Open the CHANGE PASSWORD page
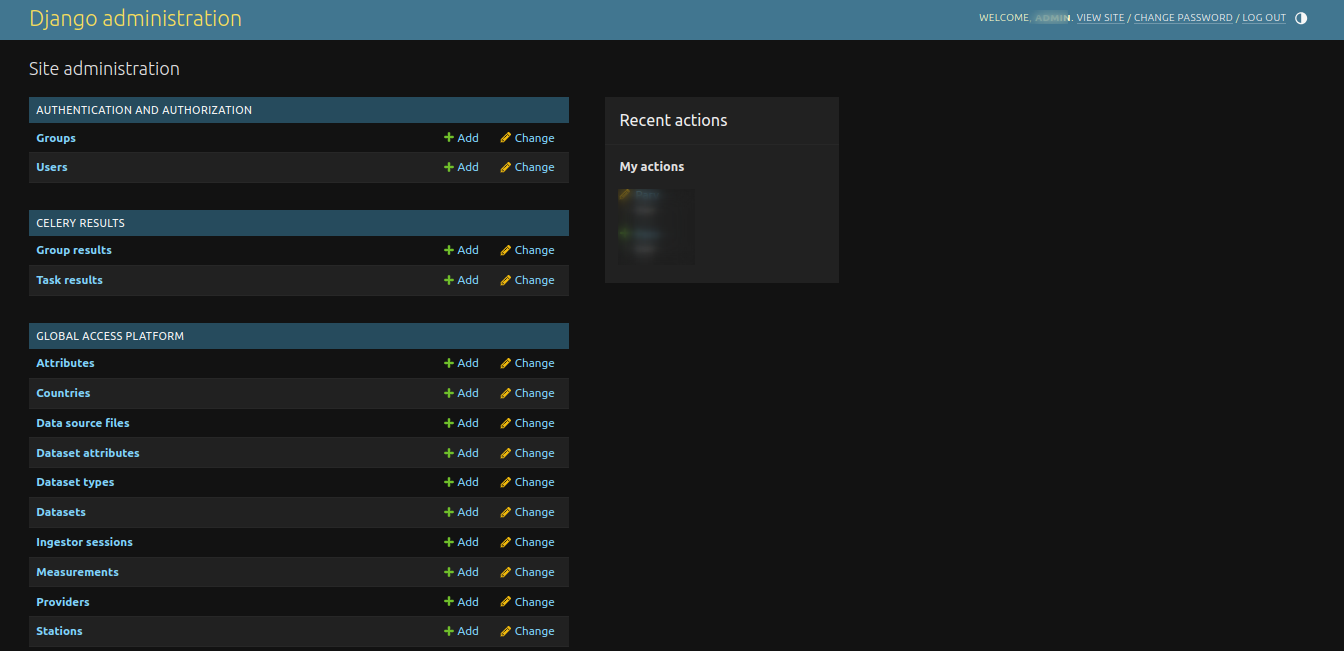 pos(1183,17)
